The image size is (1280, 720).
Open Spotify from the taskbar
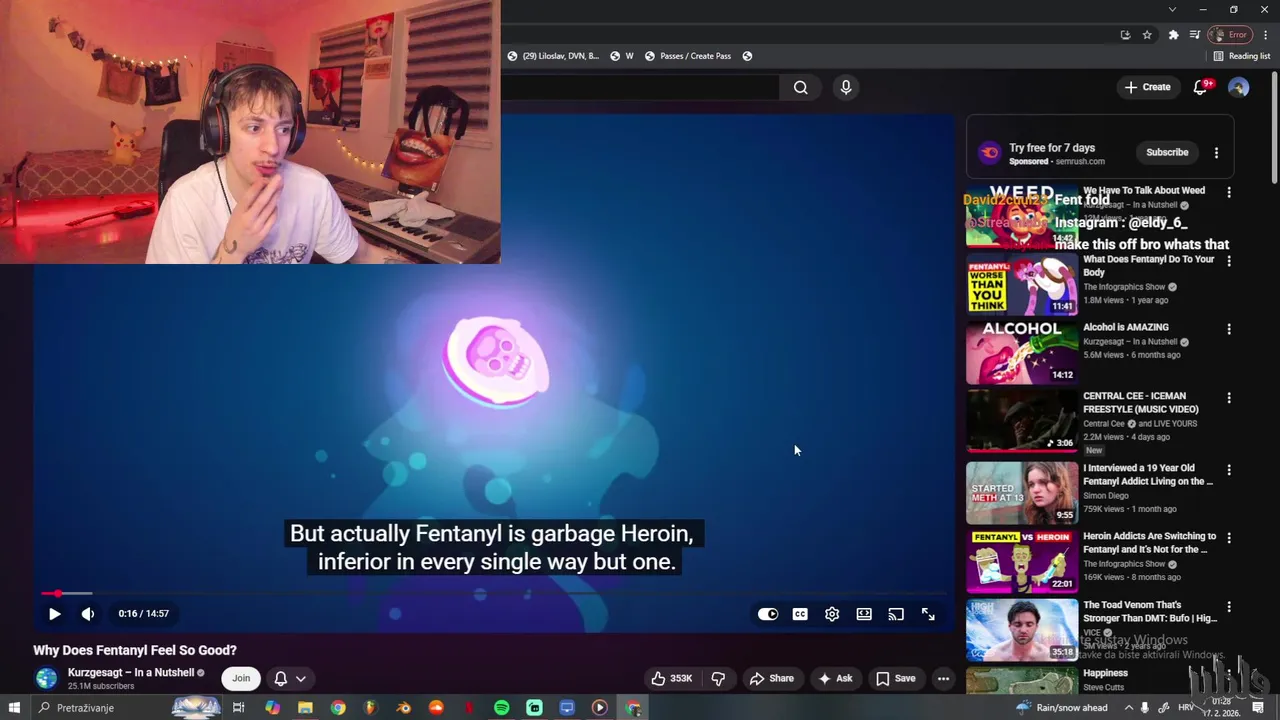tap(502, 708)
